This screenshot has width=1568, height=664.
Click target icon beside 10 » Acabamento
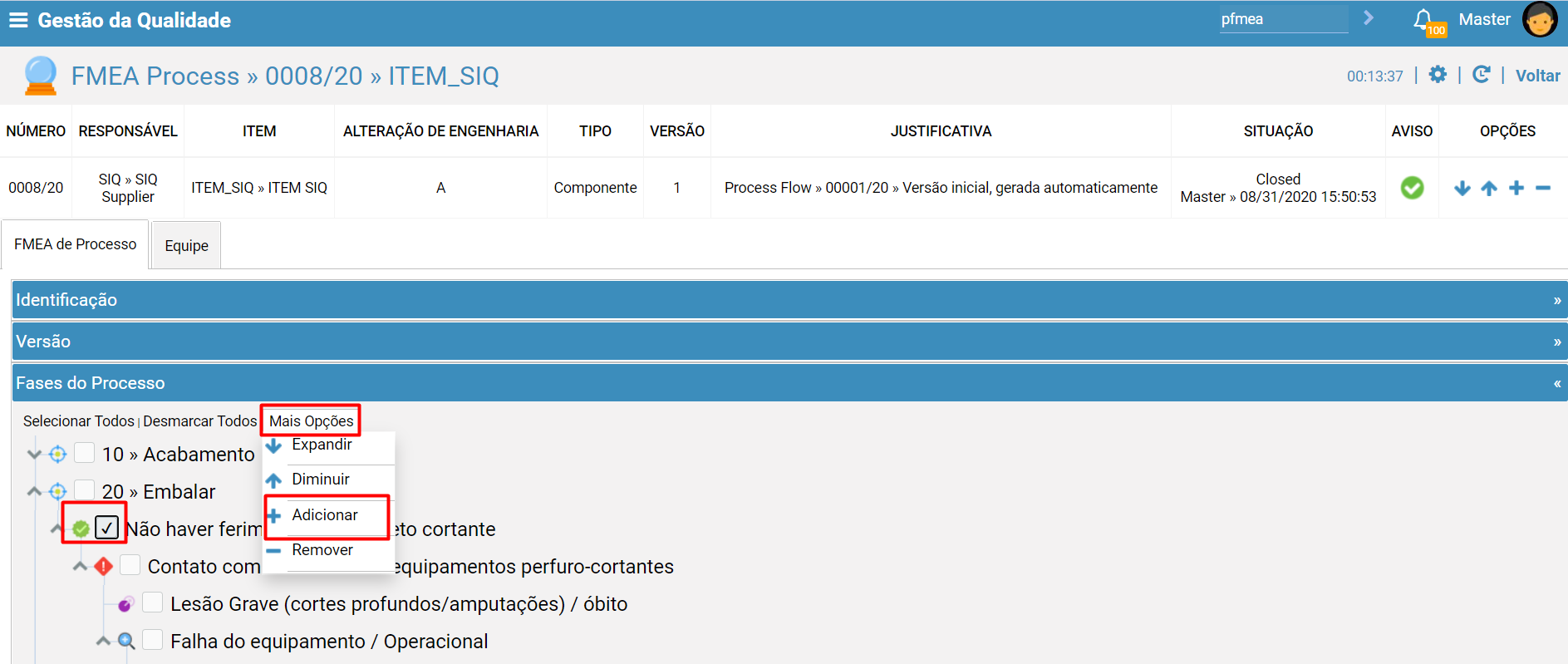pos(57,455)
